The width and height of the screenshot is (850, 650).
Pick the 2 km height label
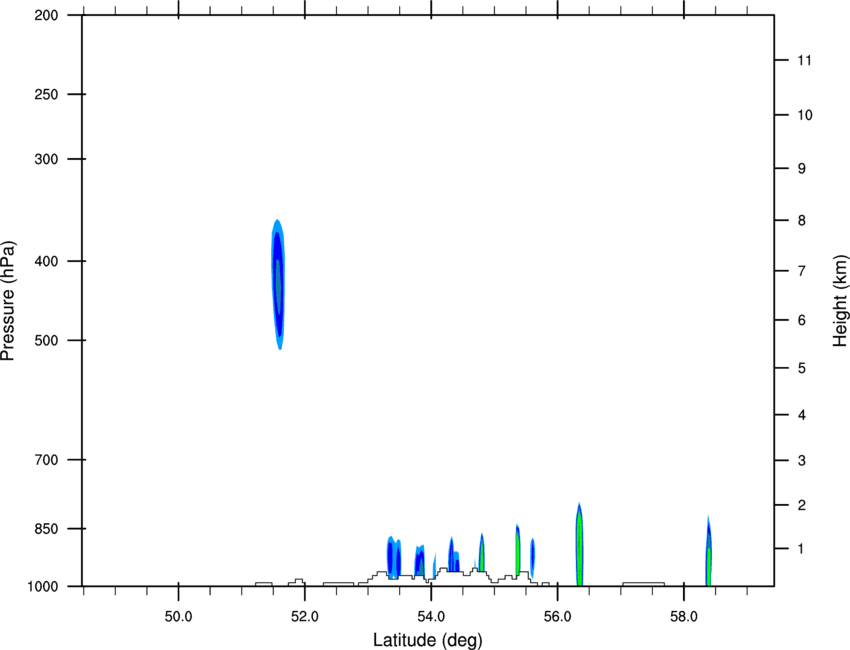coord(802,505)
